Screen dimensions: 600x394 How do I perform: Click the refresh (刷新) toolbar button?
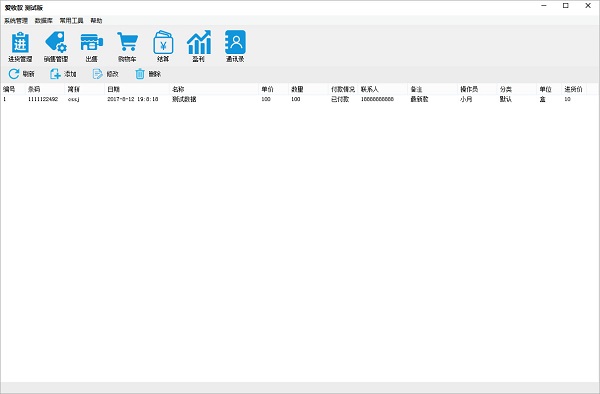[x=21, y=74]
